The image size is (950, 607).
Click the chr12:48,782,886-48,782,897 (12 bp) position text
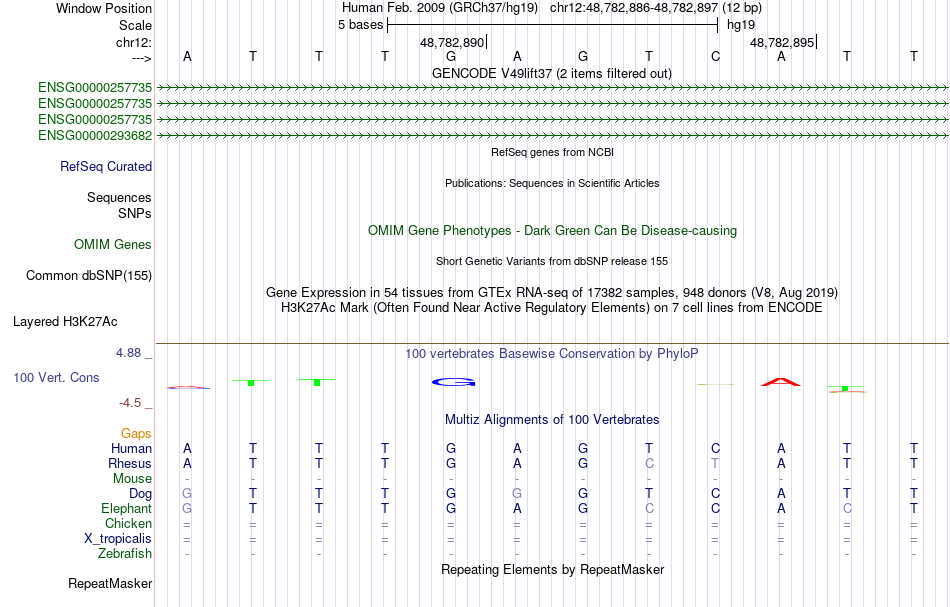tap(656, 8)
